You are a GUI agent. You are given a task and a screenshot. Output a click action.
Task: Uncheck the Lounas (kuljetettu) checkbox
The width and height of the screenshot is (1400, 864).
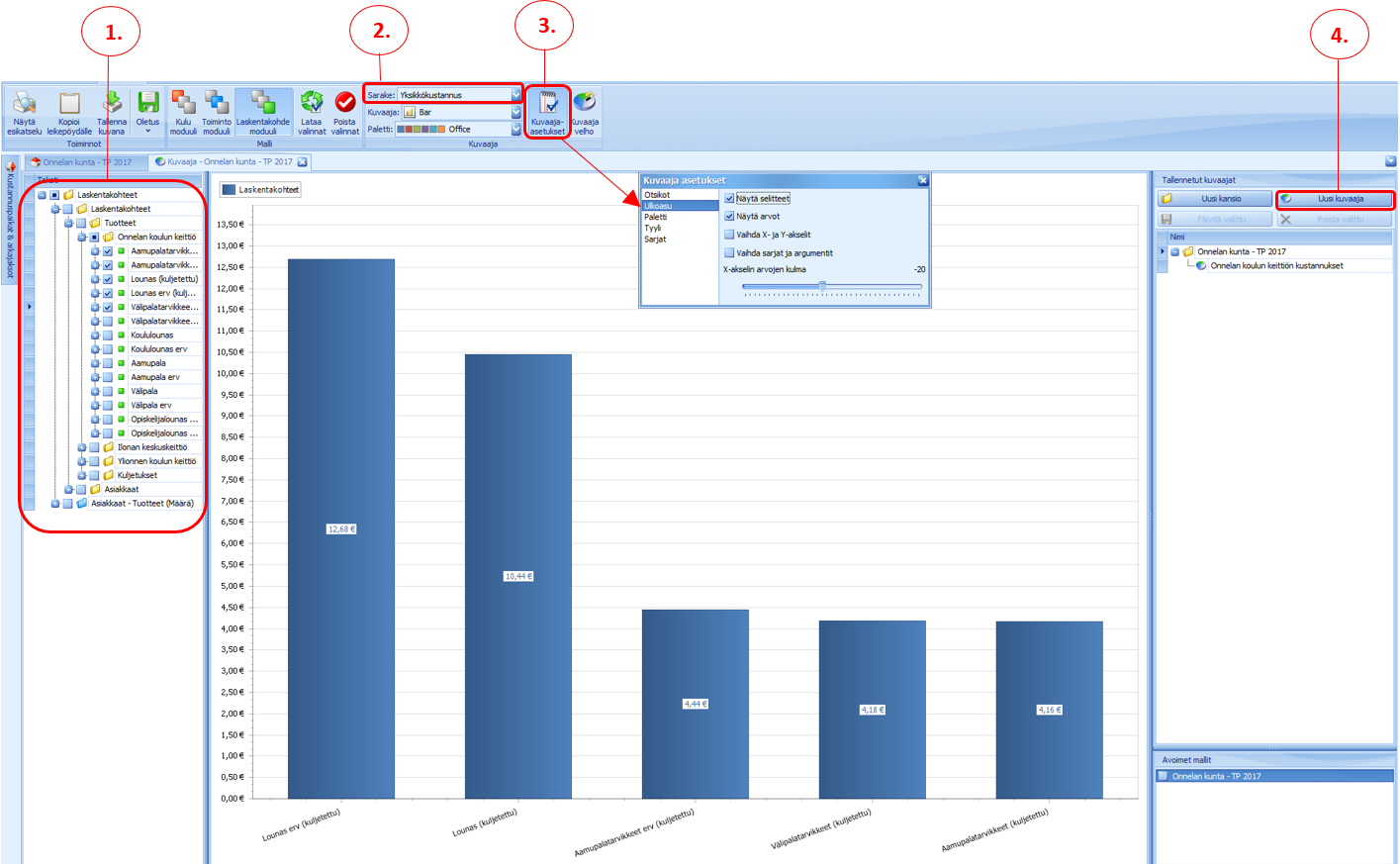pos(108,279)
